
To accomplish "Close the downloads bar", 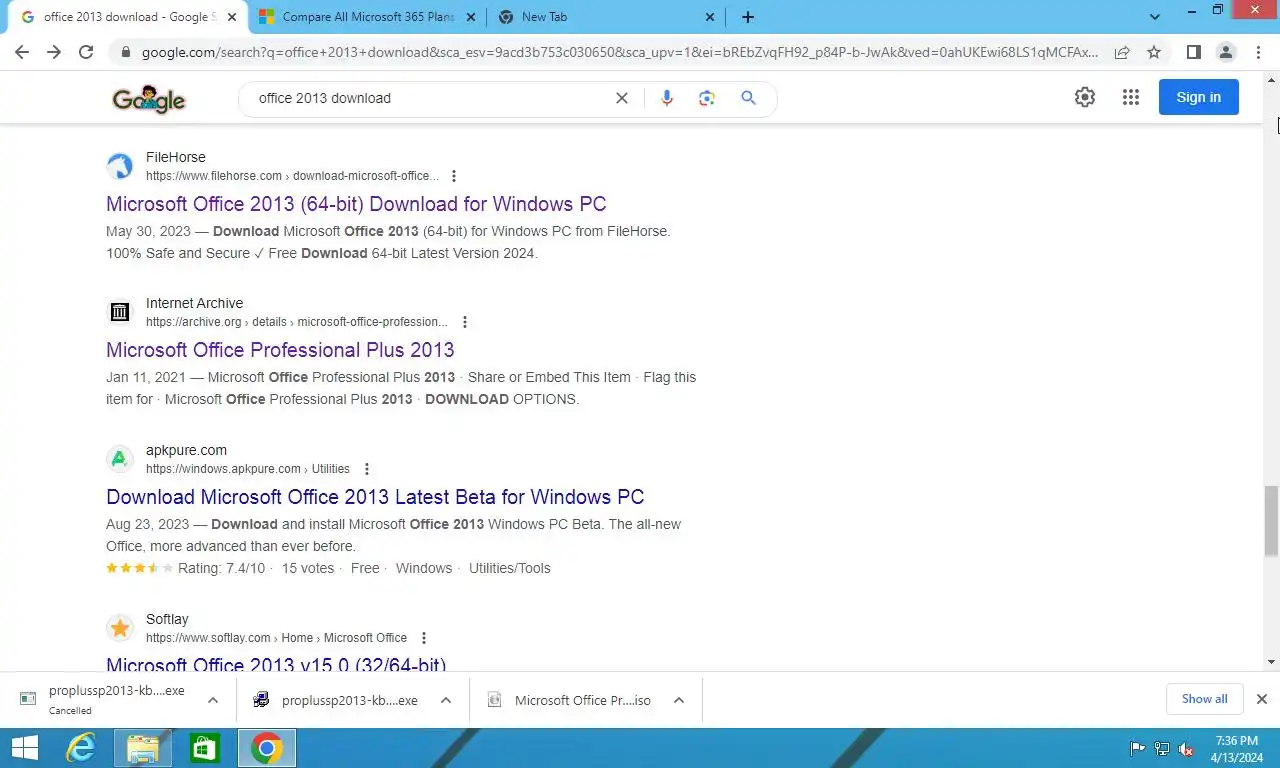I will [x=1262, y=699].
